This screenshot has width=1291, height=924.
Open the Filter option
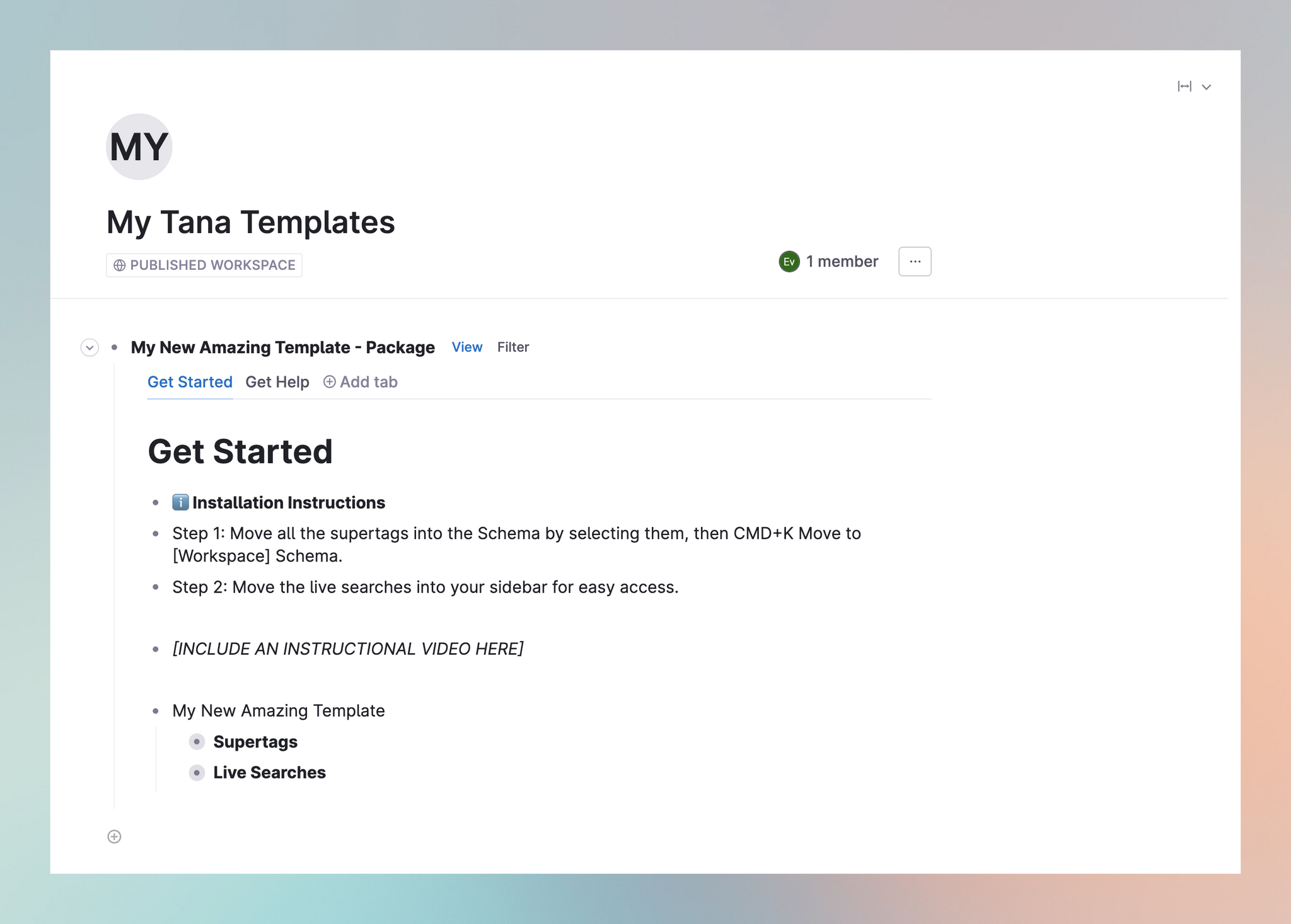pos(513,347)
